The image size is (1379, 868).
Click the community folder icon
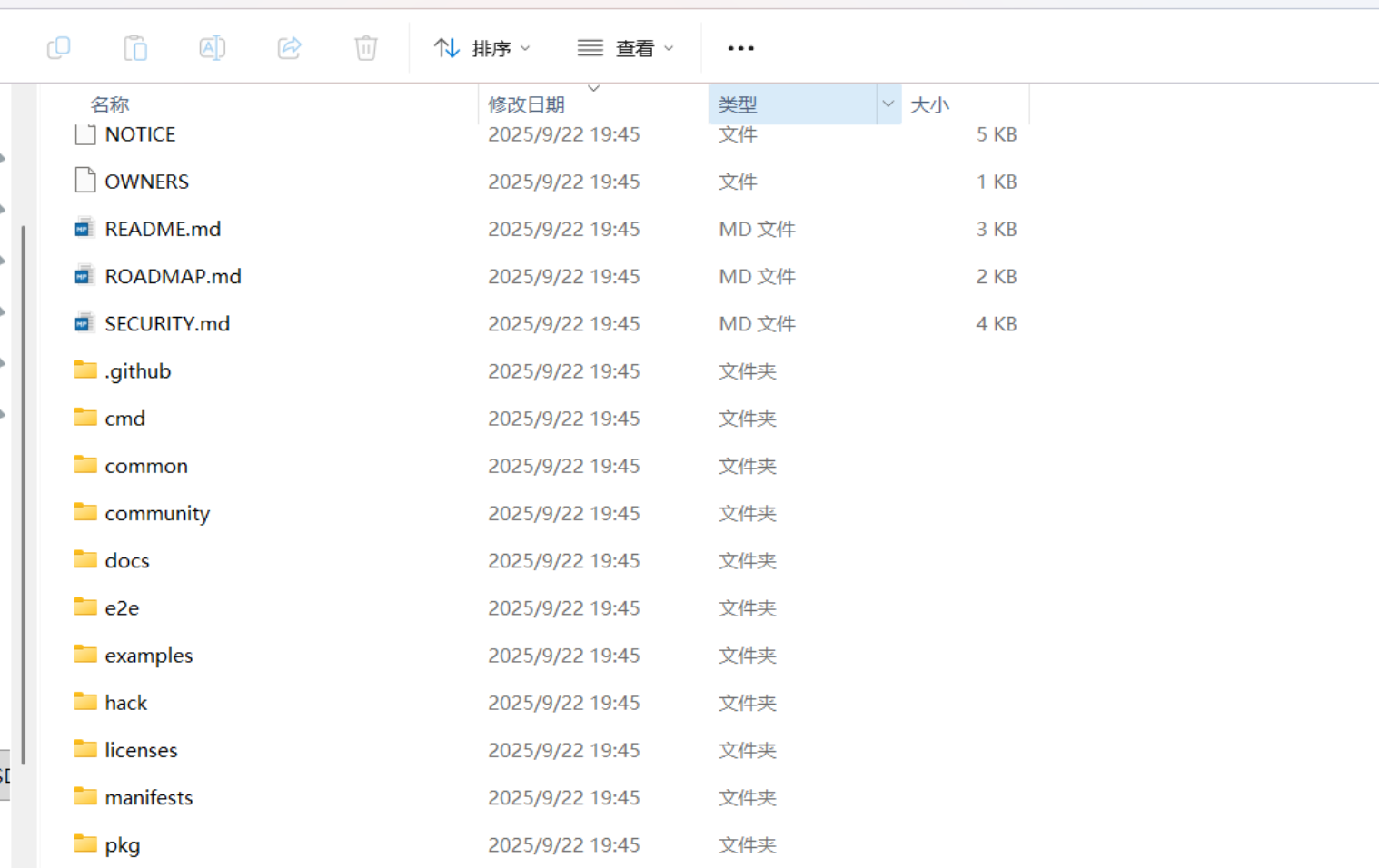pos(85,511)
